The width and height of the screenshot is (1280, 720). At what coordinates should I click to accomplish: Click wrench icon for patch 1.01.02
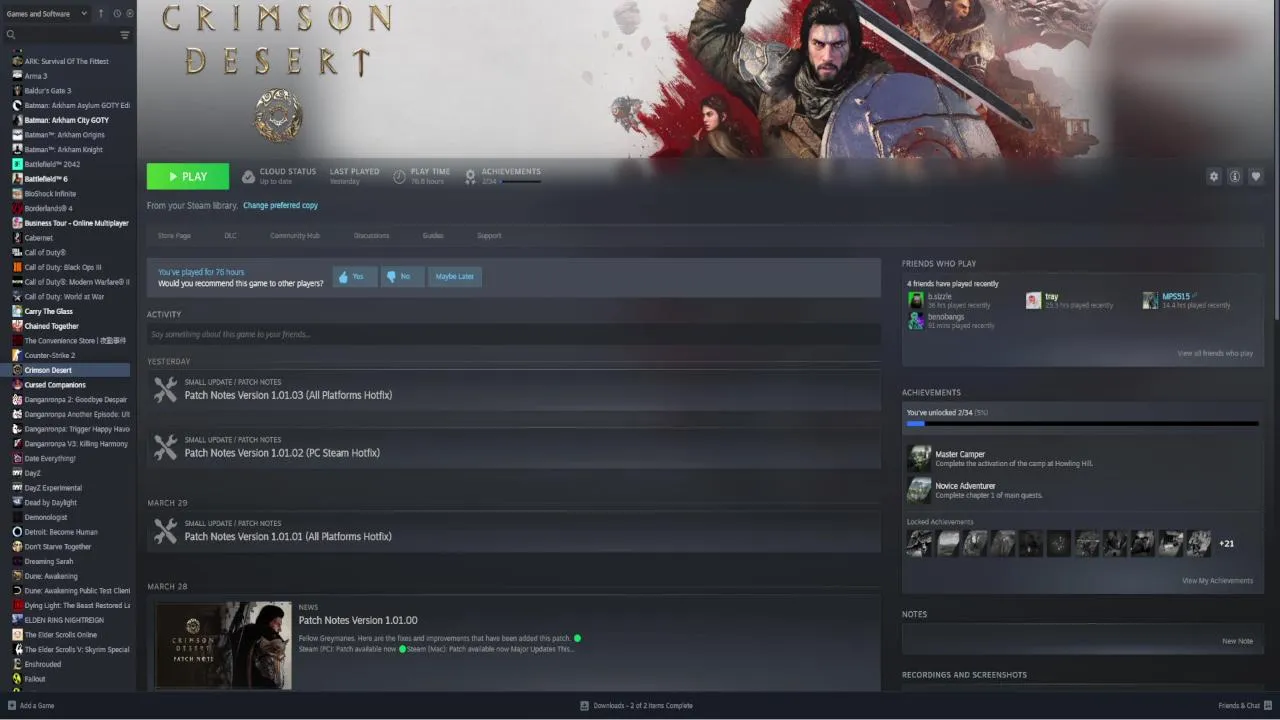tap(165, 448)
